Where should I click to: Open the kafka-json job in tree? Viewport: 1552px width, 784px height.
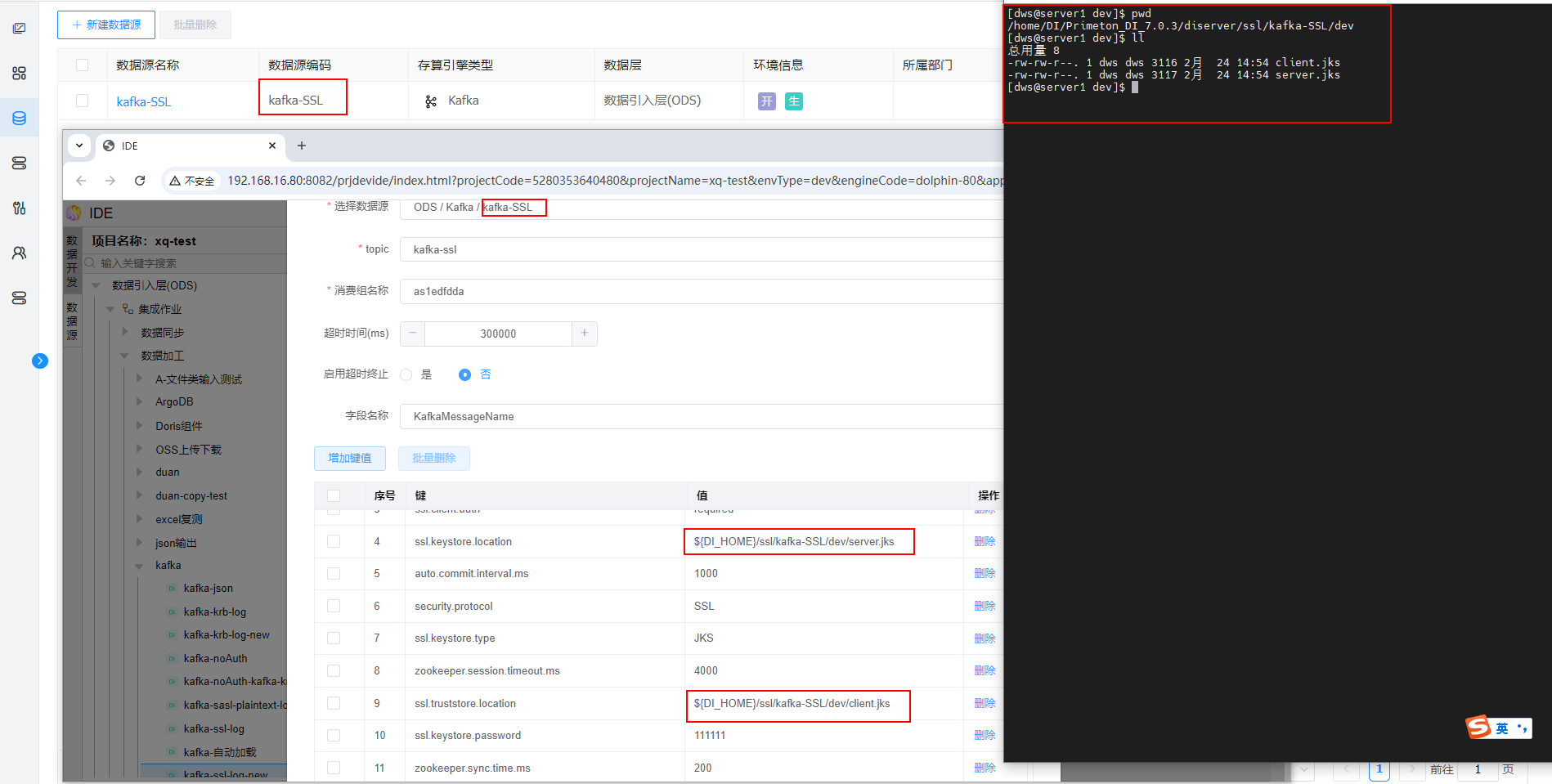pyautogui.click(x=209, y=588)
